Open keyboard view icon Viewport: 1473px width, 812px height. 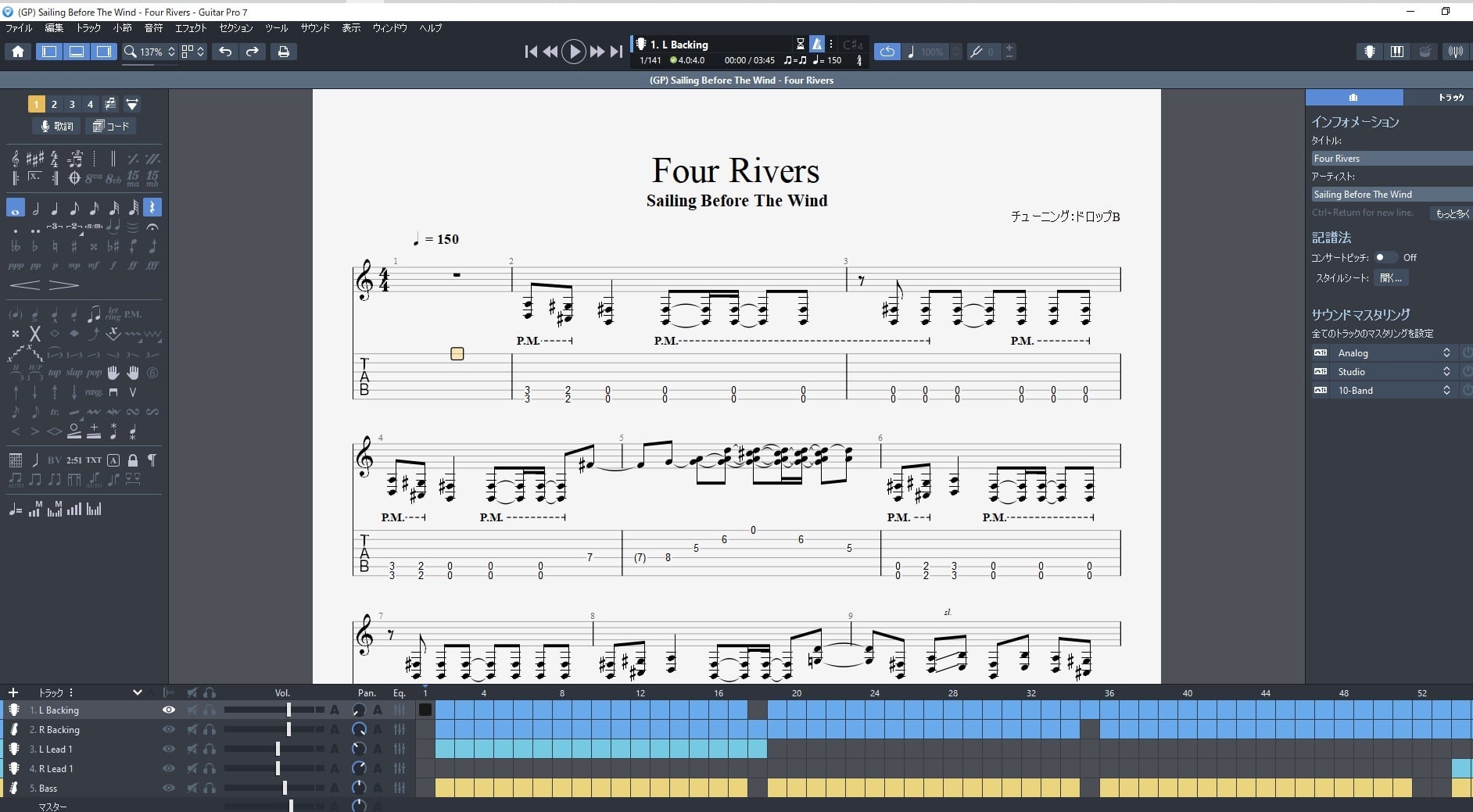point(1397,52)
